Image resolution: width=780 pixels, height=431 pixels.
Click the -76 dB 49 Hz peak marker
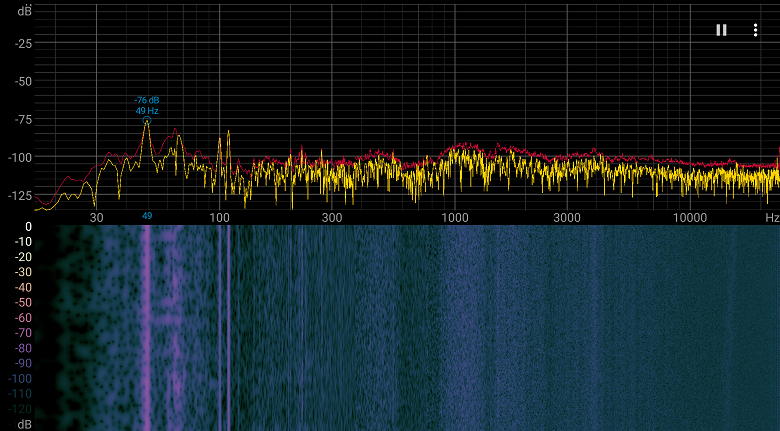pos(147,120)
